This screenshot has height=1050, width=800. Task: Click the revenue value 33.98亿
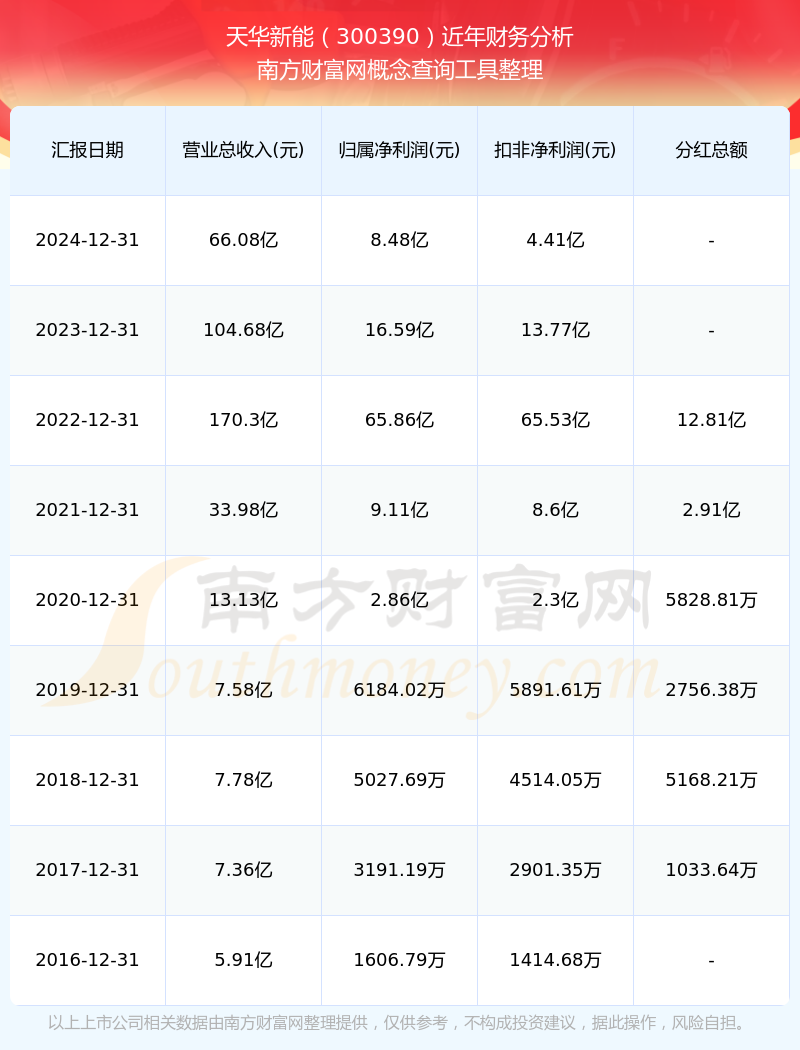tap(244, 510)
